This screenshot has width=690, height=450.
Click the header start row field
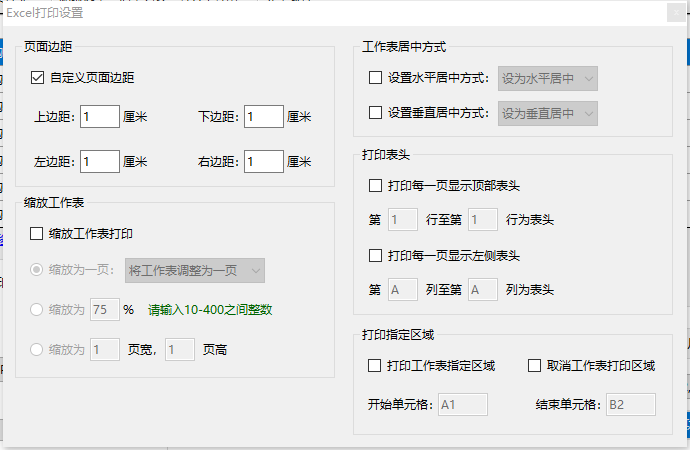[403, 220]
